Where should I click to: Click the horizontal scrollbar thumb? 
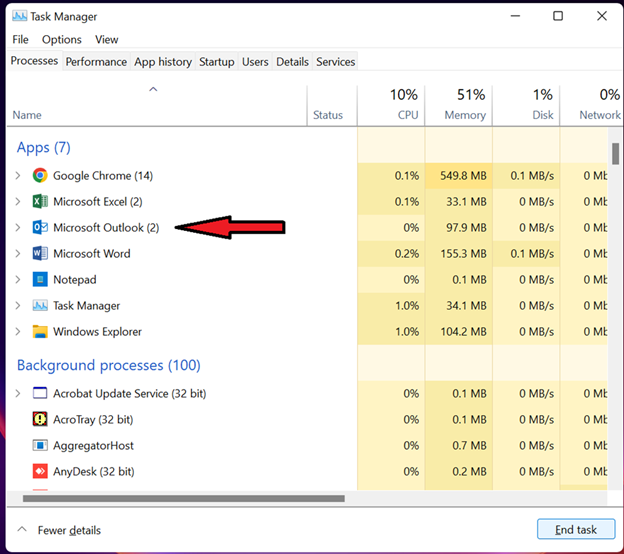coord(183,498)
